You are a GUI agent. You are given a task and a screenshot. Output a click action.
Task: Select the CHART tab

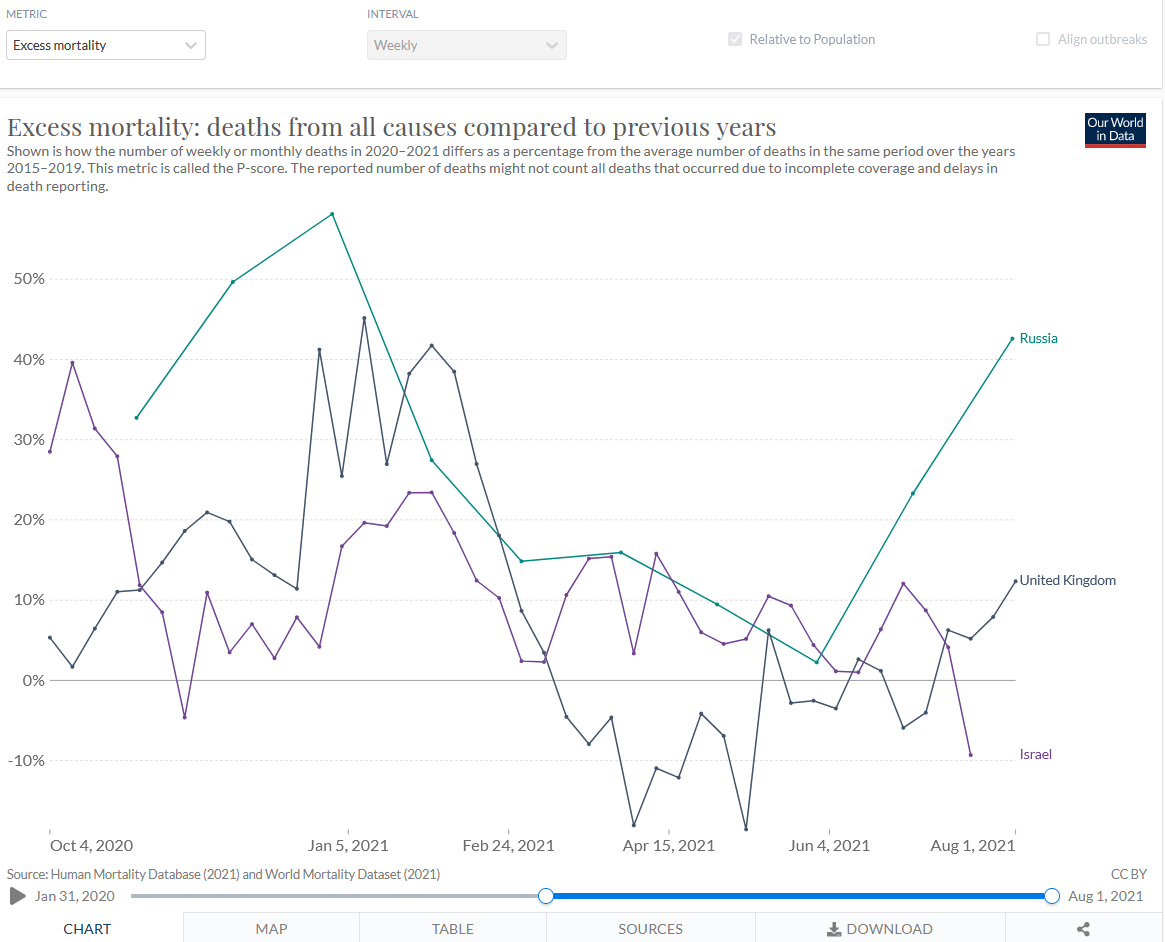(87, 929)
